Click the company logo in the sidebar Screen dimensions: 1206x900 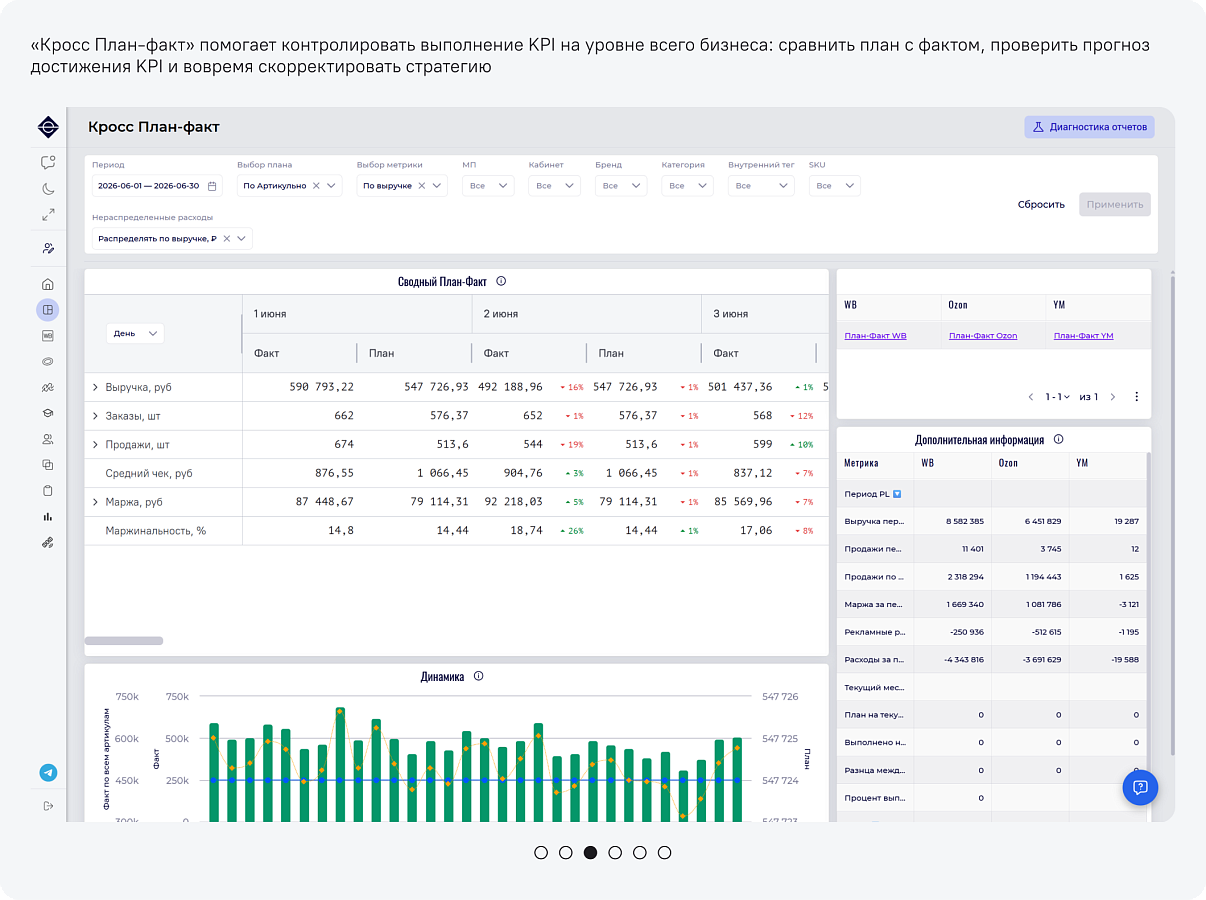(48, 127)
